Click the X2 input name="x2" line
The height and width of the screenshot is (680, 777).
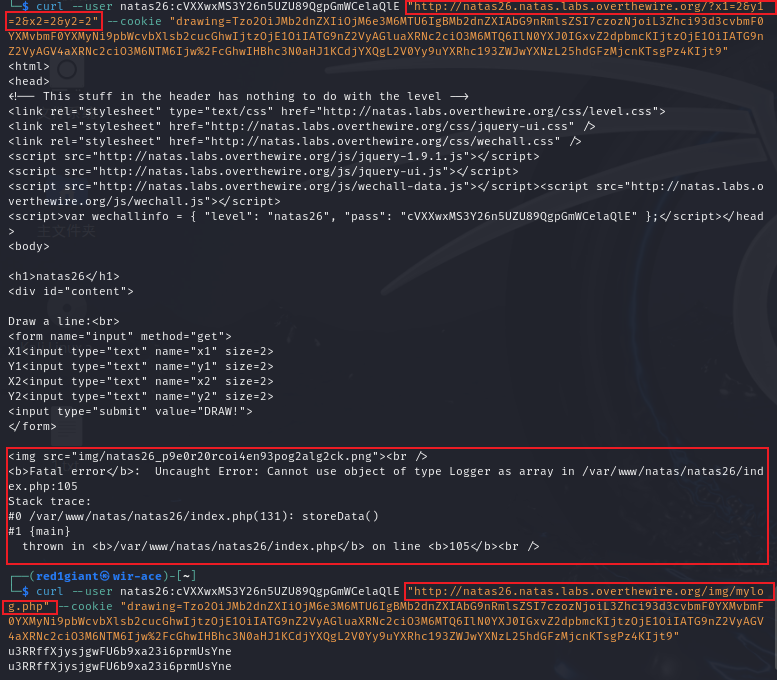pyautogui.click(x=141, y=381)
